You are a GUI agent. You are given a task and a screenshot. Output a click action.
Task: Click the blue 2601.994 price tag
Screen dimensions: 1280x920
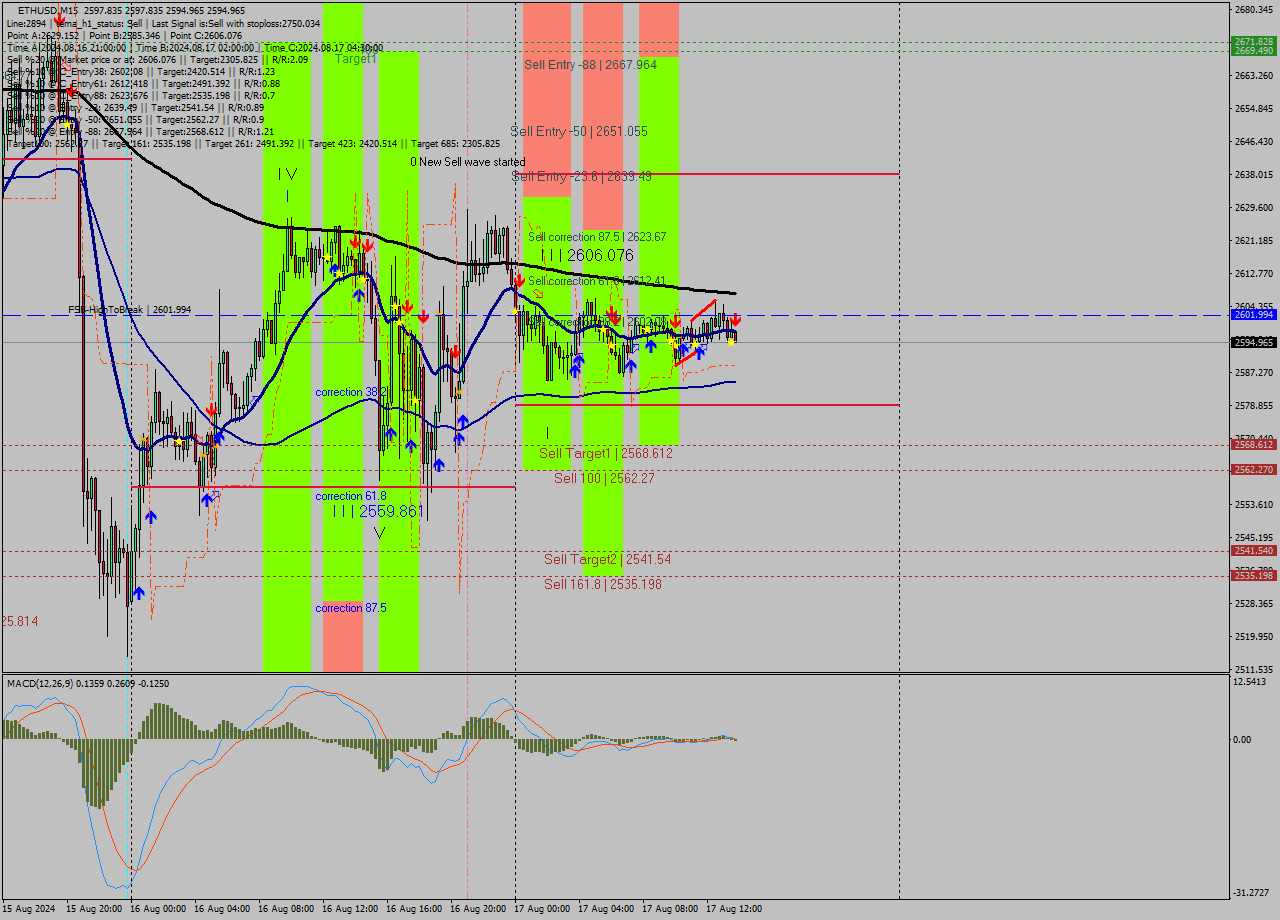tap(1253, 315)
